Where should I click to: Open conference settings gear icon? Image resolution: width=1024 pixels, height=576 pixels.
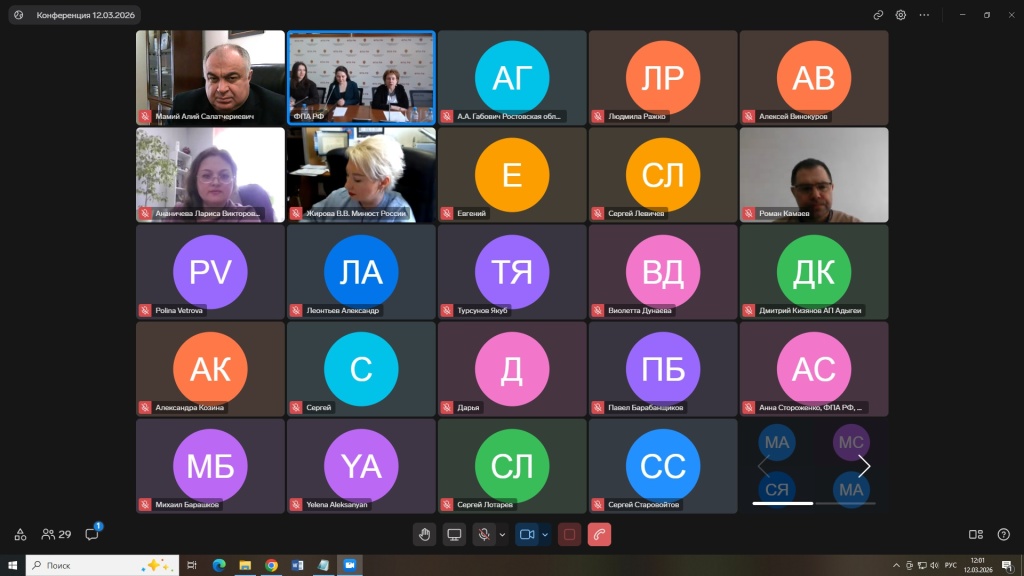(x=901, y=15)
